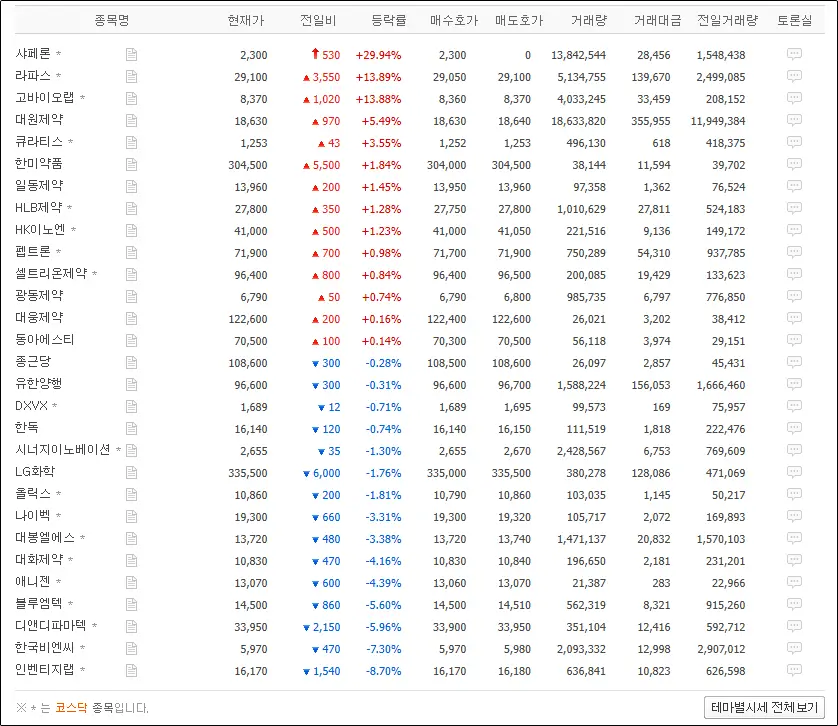
Task: Open discussion room icon for 나이벡
Action: click(794, 516)
